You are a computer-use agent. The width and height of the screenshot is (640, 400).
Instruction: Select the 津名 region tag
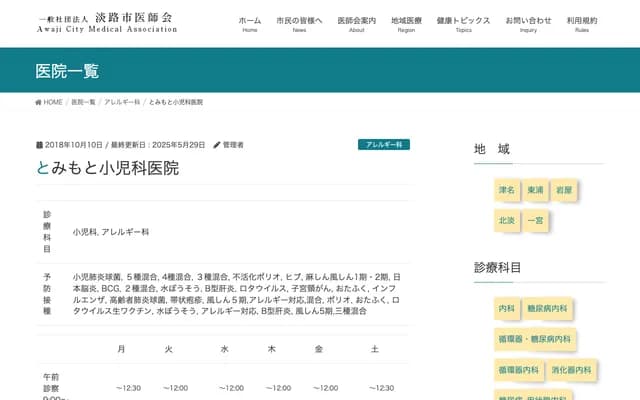pyautogui.click(x=507, y=189)
